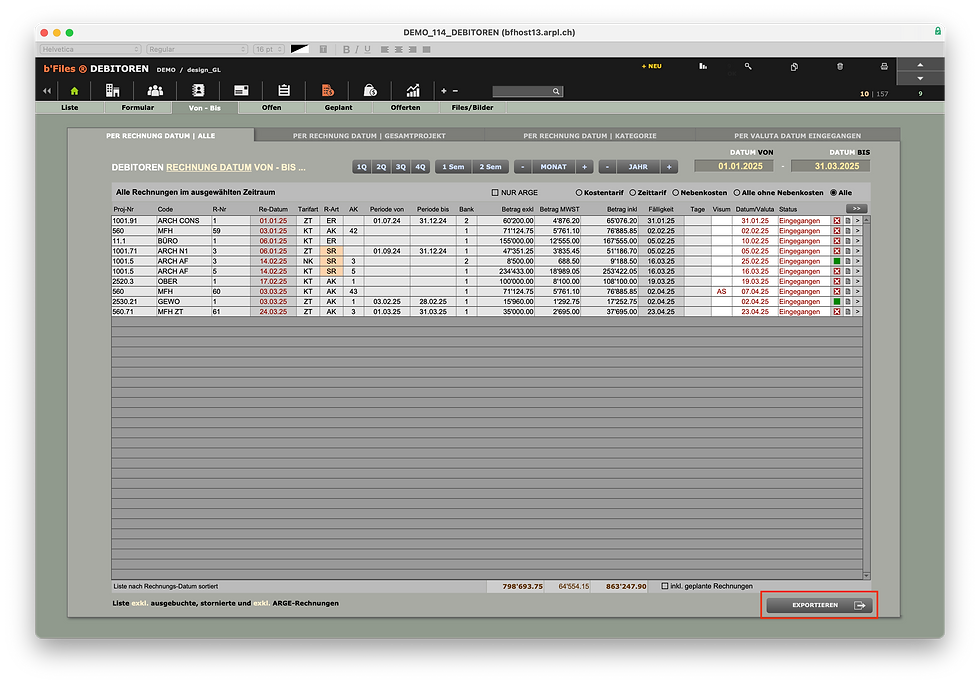Switch to the Files/Bilder tab

coord(472,108)
